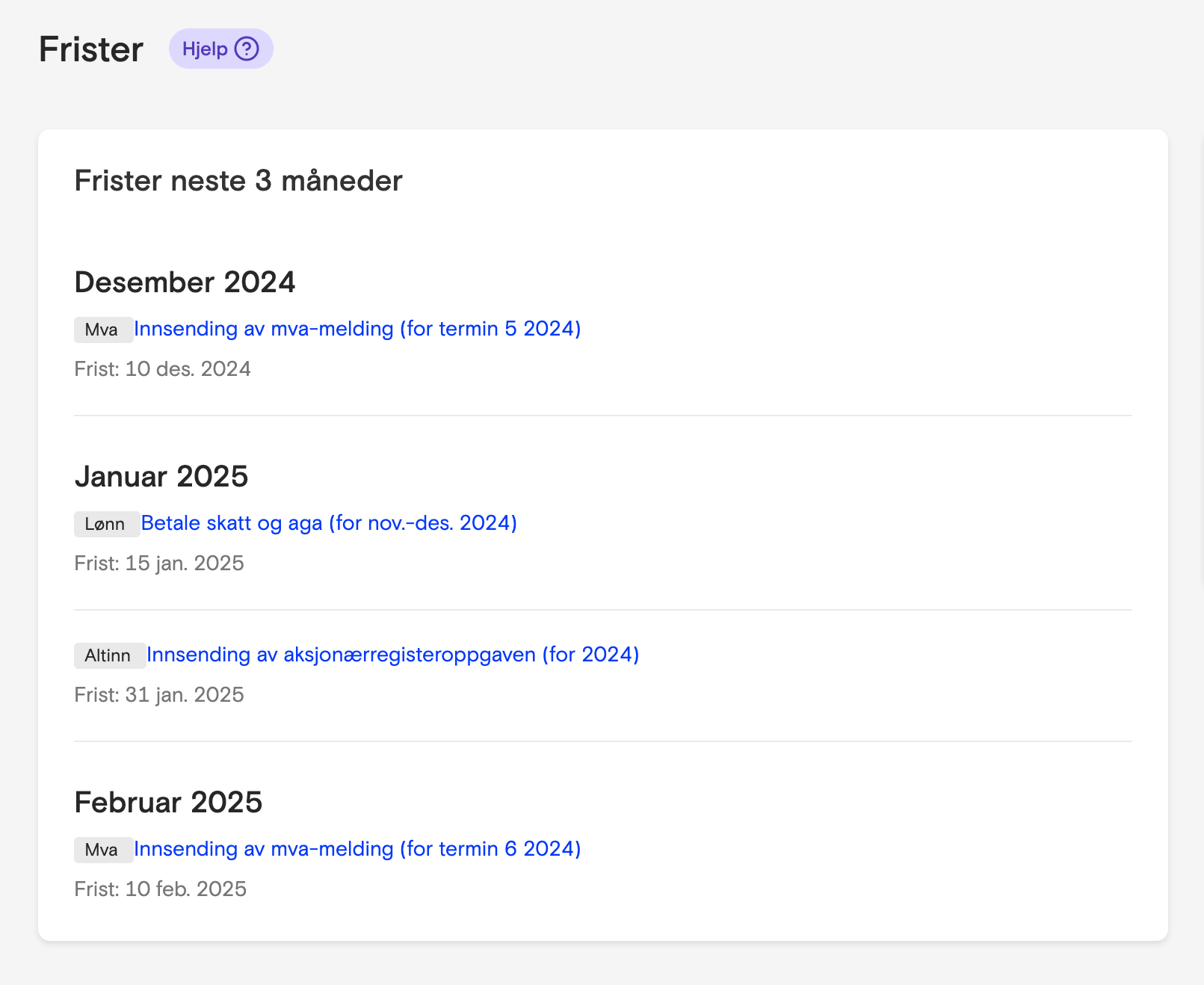Click the 'Frister' page title
Screen dimensions: 1204x985
tap(91, 49)
